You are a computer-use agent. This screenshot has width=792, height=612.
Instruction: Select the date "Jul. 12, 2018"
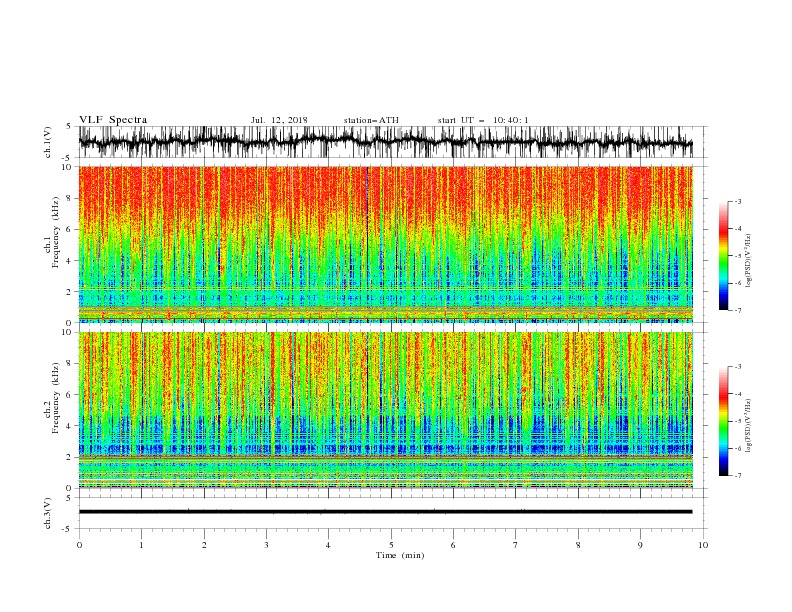click(279, 120)
